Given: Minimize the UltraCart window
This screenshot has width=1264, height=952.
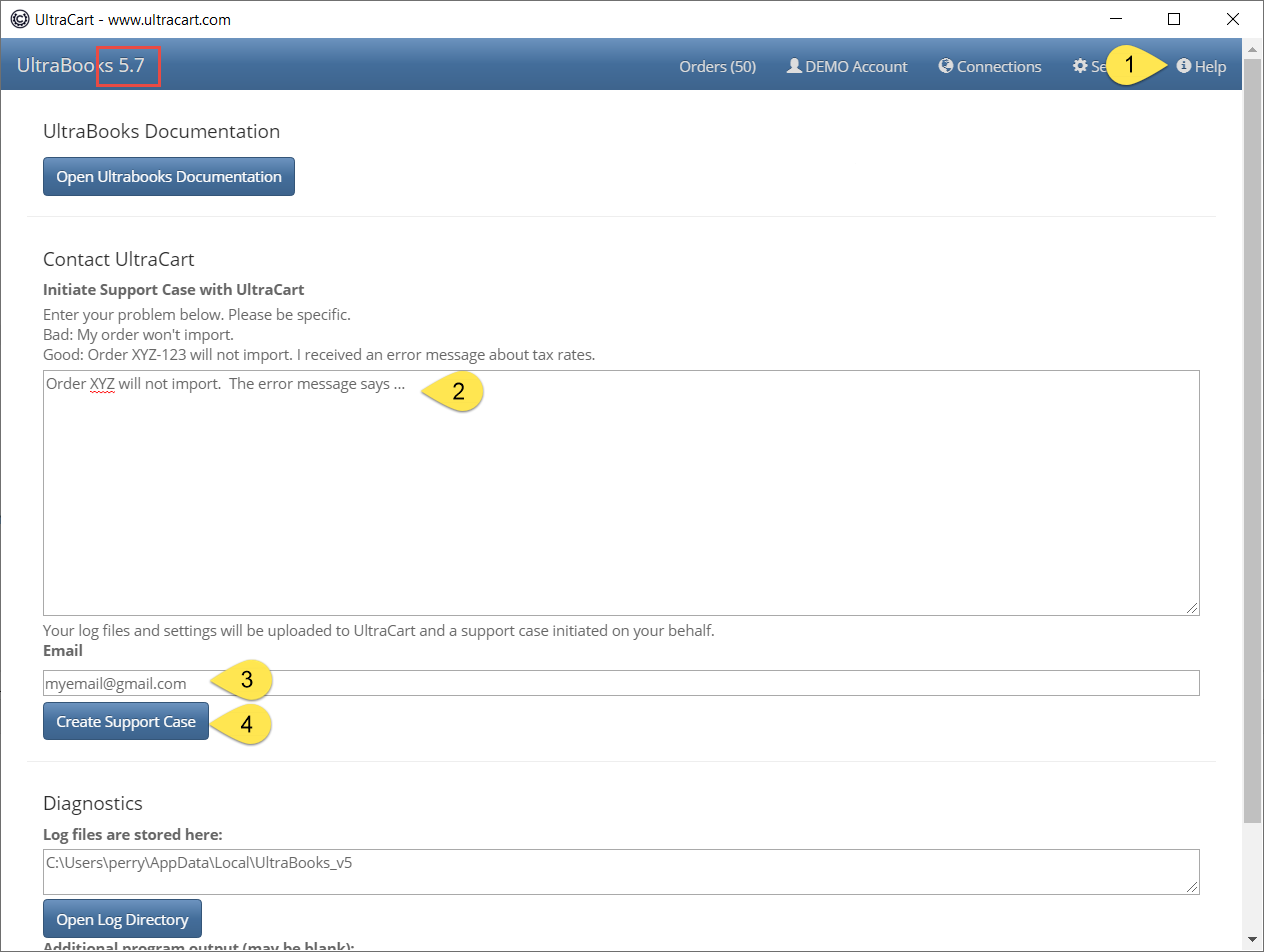Looking at the screenshot, I should pos(1115,19).
